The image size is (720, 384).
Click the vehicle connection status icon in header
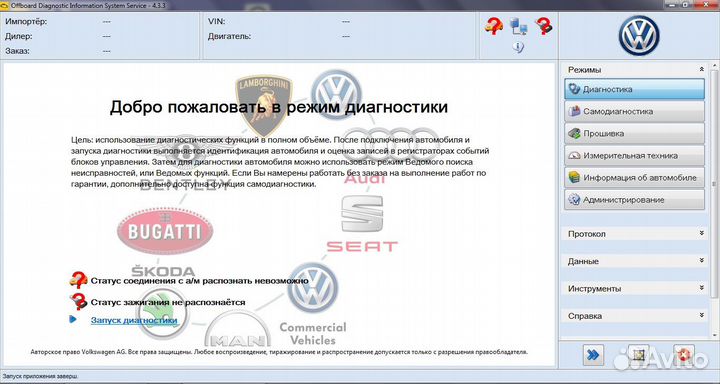[494, 26]
